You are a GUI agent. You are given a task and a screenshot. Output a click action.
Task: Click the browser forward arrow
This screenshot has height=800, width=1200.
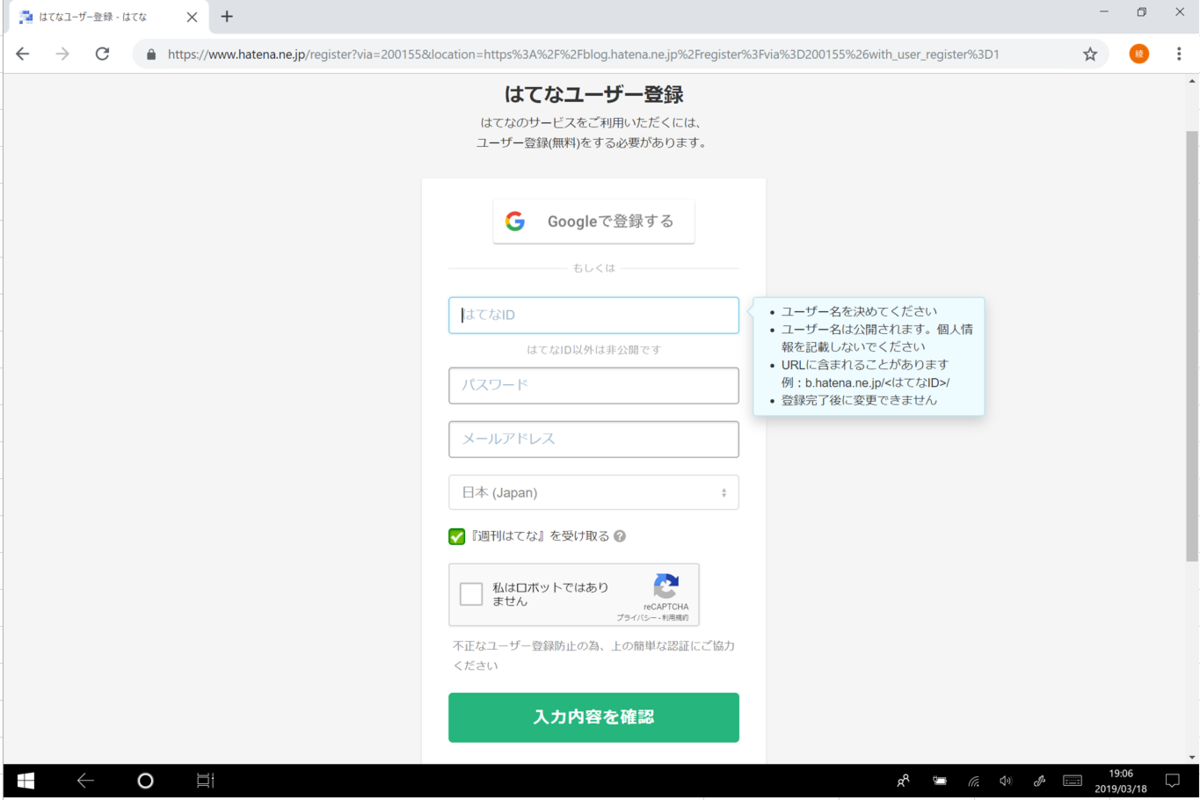(63, 54)
